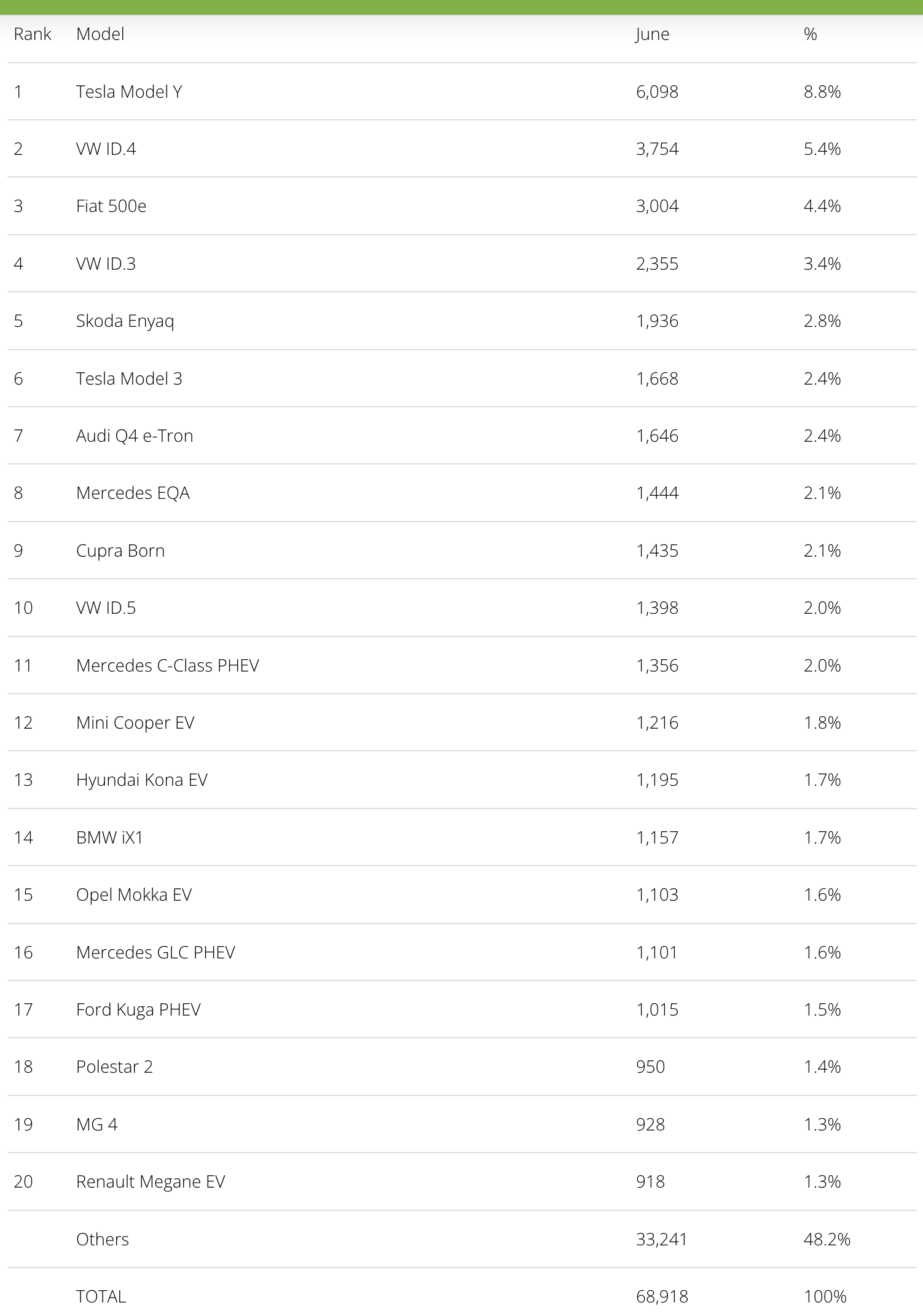
Task: Click Skoda Enyaq's June value 1,936
Action: [x=657, y=321]
